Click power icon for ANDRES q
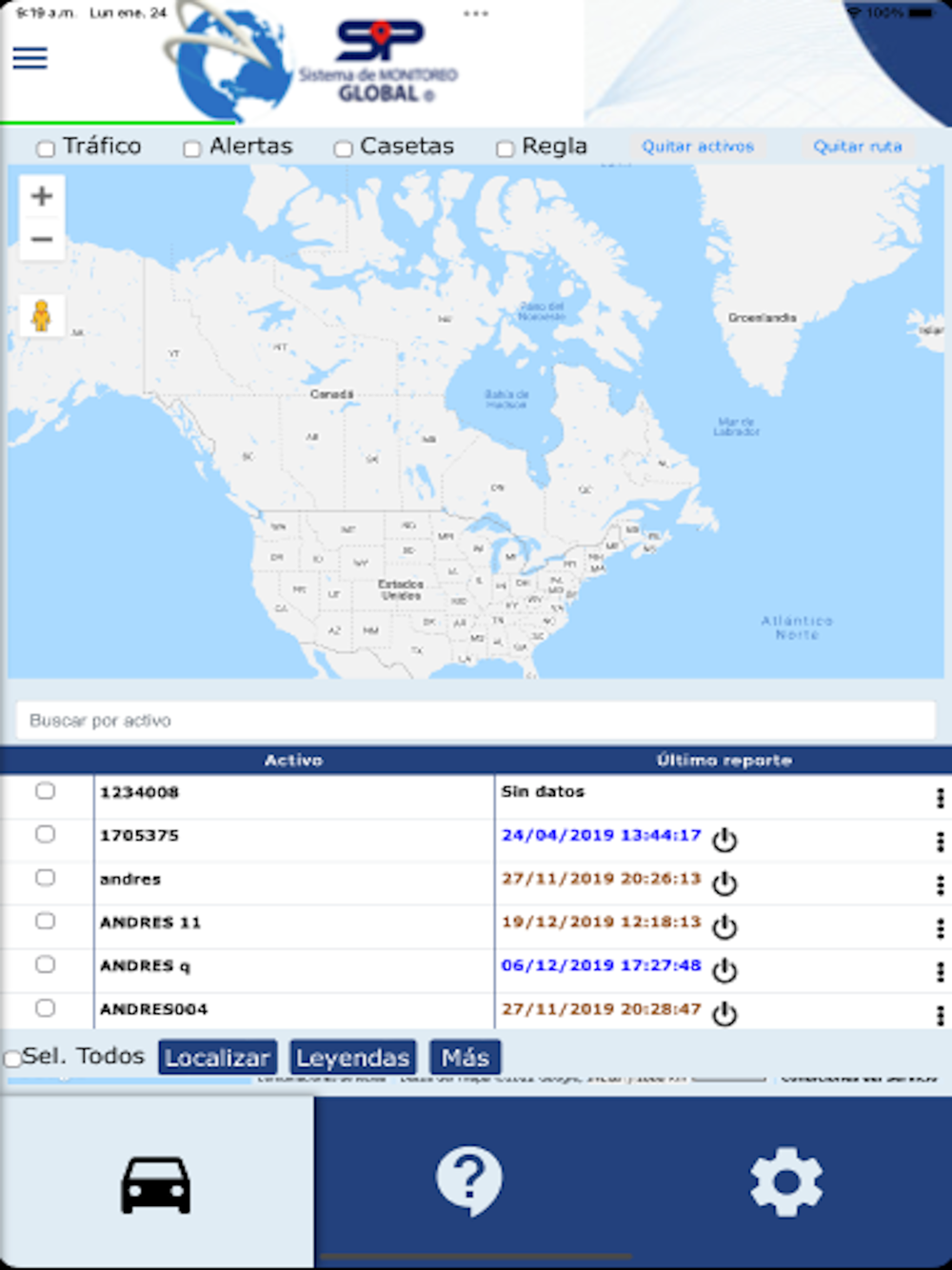This screenshot has width=952, height=1270. [x=724, y=970]
